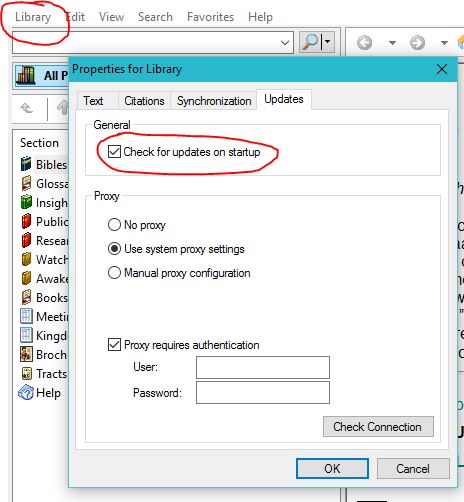464x502 pixels.
Task: Open the search box history dropdown
Action: click(x=285, y=42)
